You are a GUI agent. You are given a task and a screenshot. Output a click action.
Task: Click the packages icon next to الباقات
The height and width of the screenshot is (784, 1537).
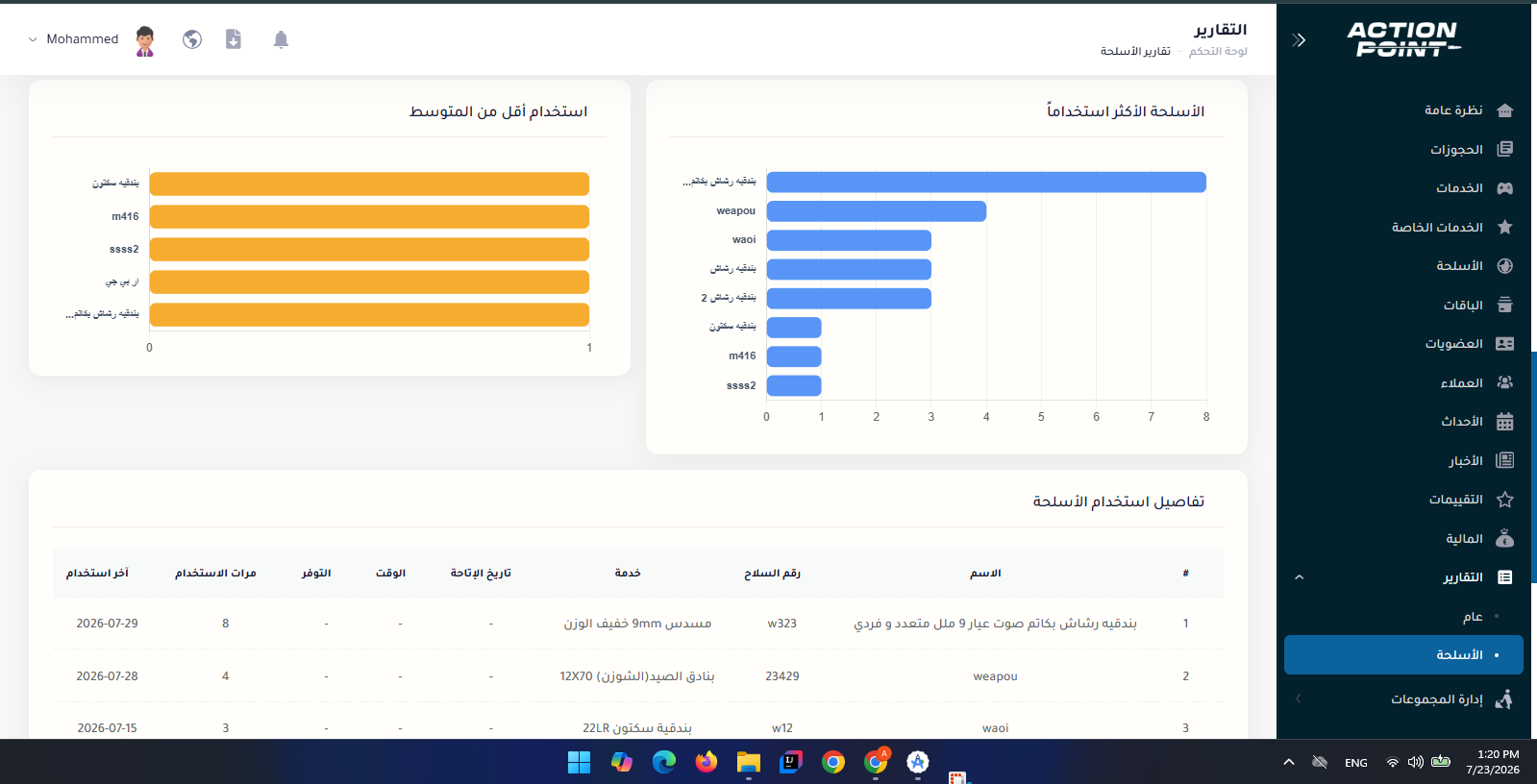point(1505,305)
